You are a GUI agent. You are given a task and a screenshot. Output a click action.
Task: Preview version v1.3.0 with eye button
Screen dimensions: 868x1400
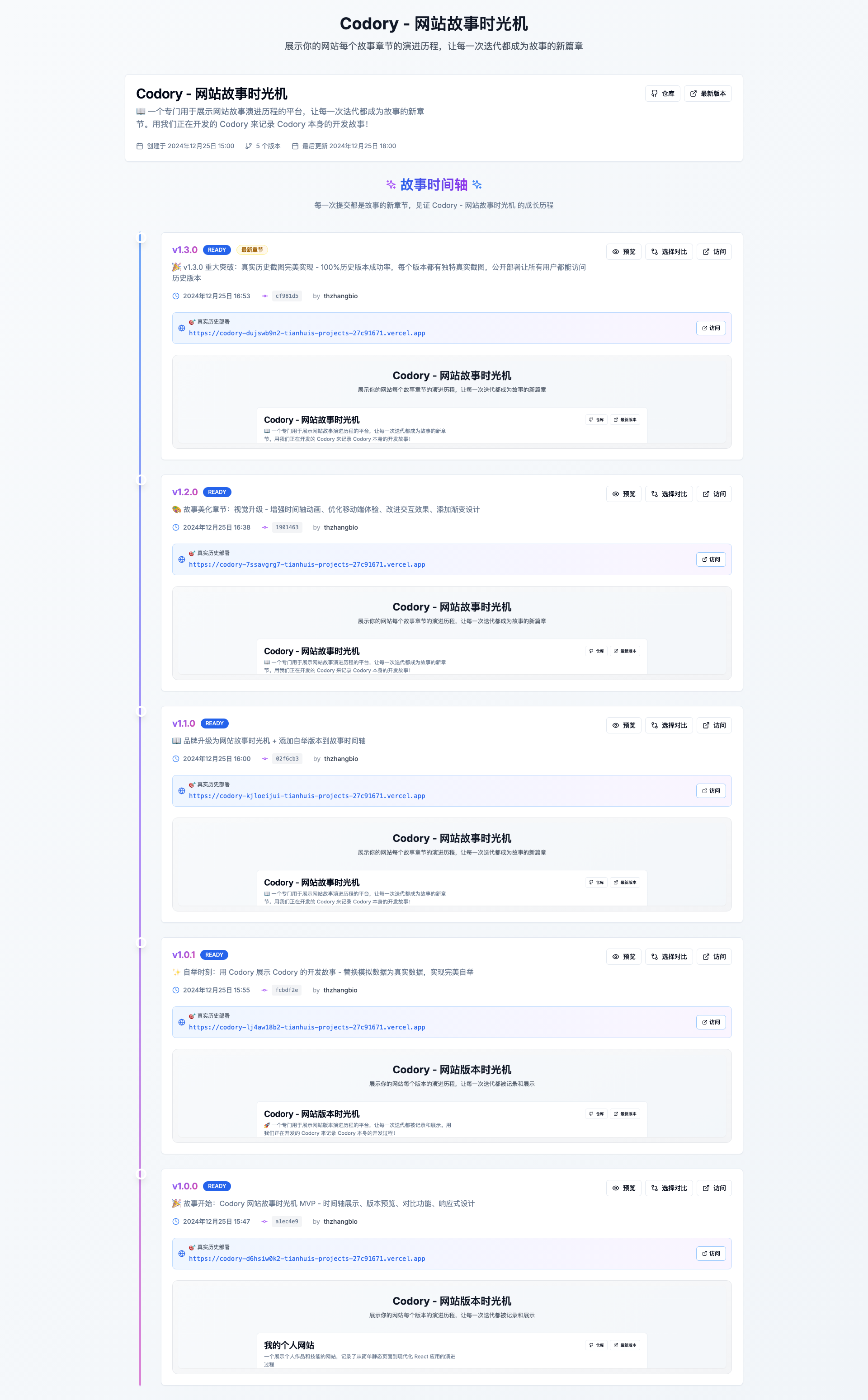click(x=623, y=252)
